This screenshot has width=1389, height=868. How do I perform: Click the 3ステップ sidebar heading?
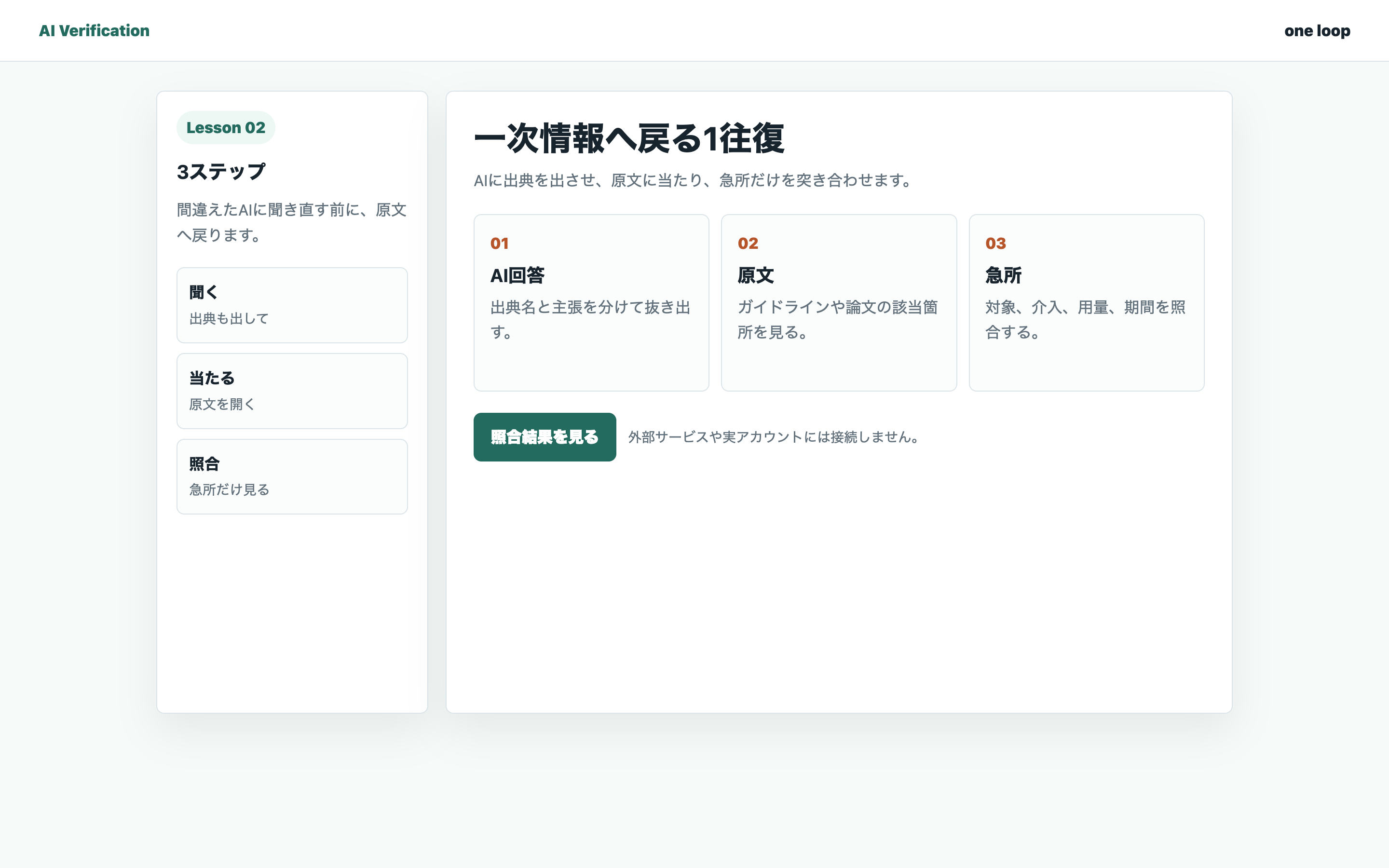[221, 171]
